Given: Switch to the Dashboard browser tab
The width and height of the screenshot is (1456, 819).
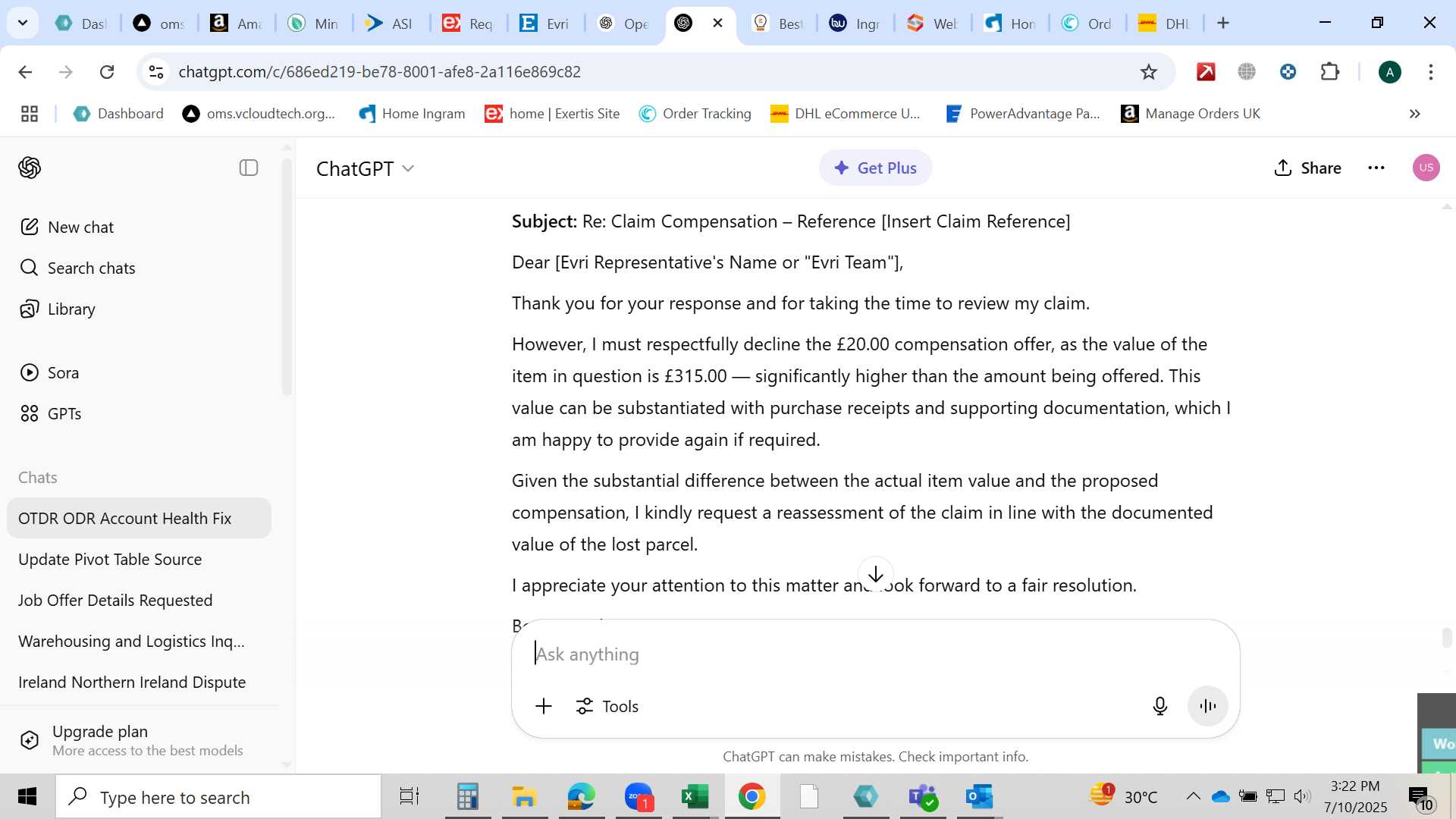Looking at the screenshot, I should point(80,24).
